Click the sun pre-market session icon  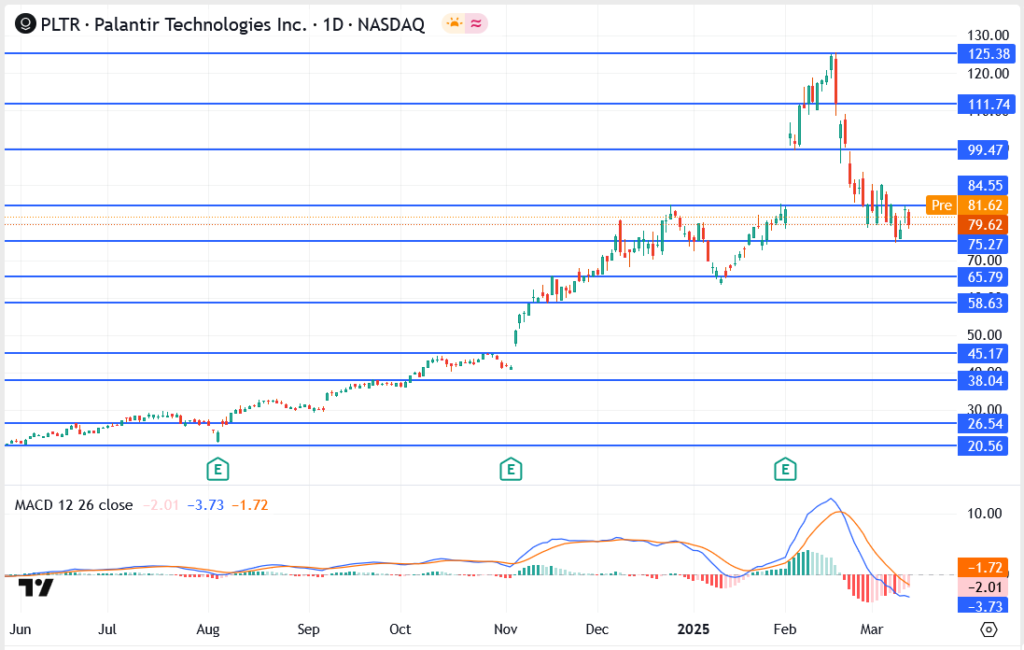point(455,24)
